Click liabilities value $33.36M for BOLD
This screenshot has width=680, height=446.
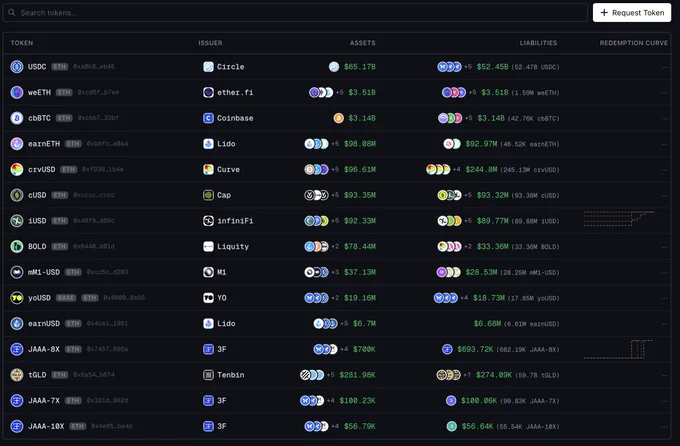(493, 246)
